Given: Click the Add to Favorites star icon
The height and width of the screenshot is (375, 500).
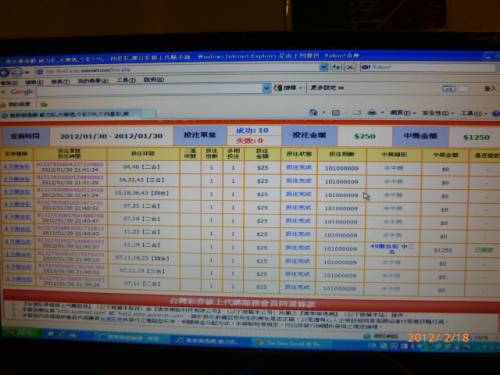Looking at the screenshot, I should pyautogui.click(x=44, y=104).
